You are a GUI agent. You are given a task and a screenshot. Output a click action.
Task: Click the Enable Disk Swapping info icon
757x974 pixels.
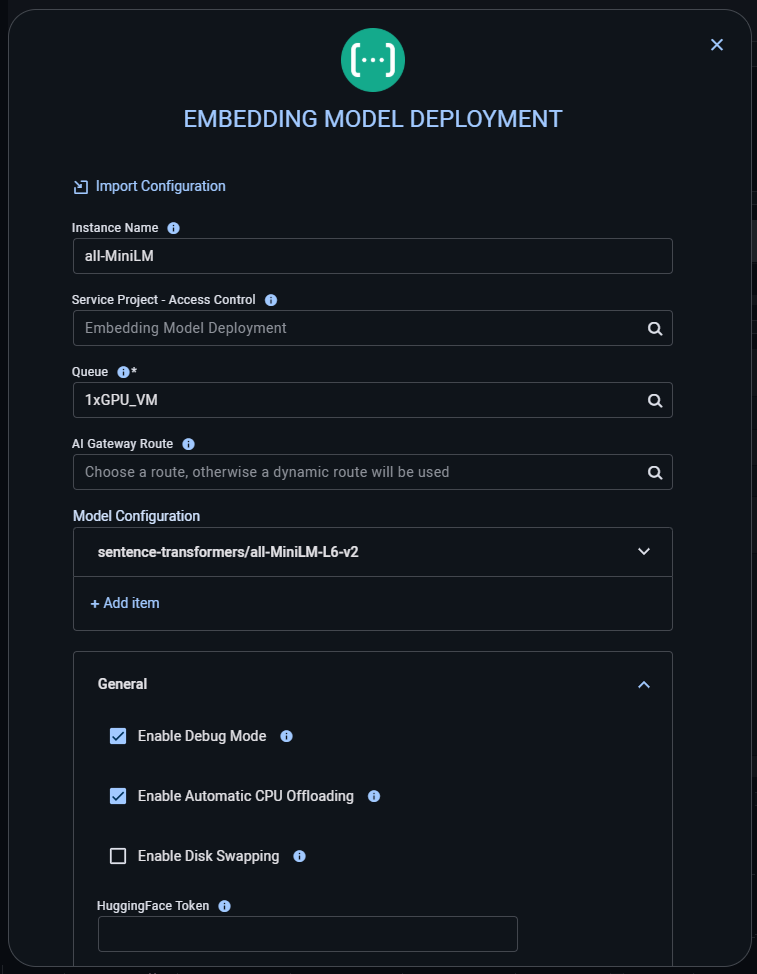298,856
